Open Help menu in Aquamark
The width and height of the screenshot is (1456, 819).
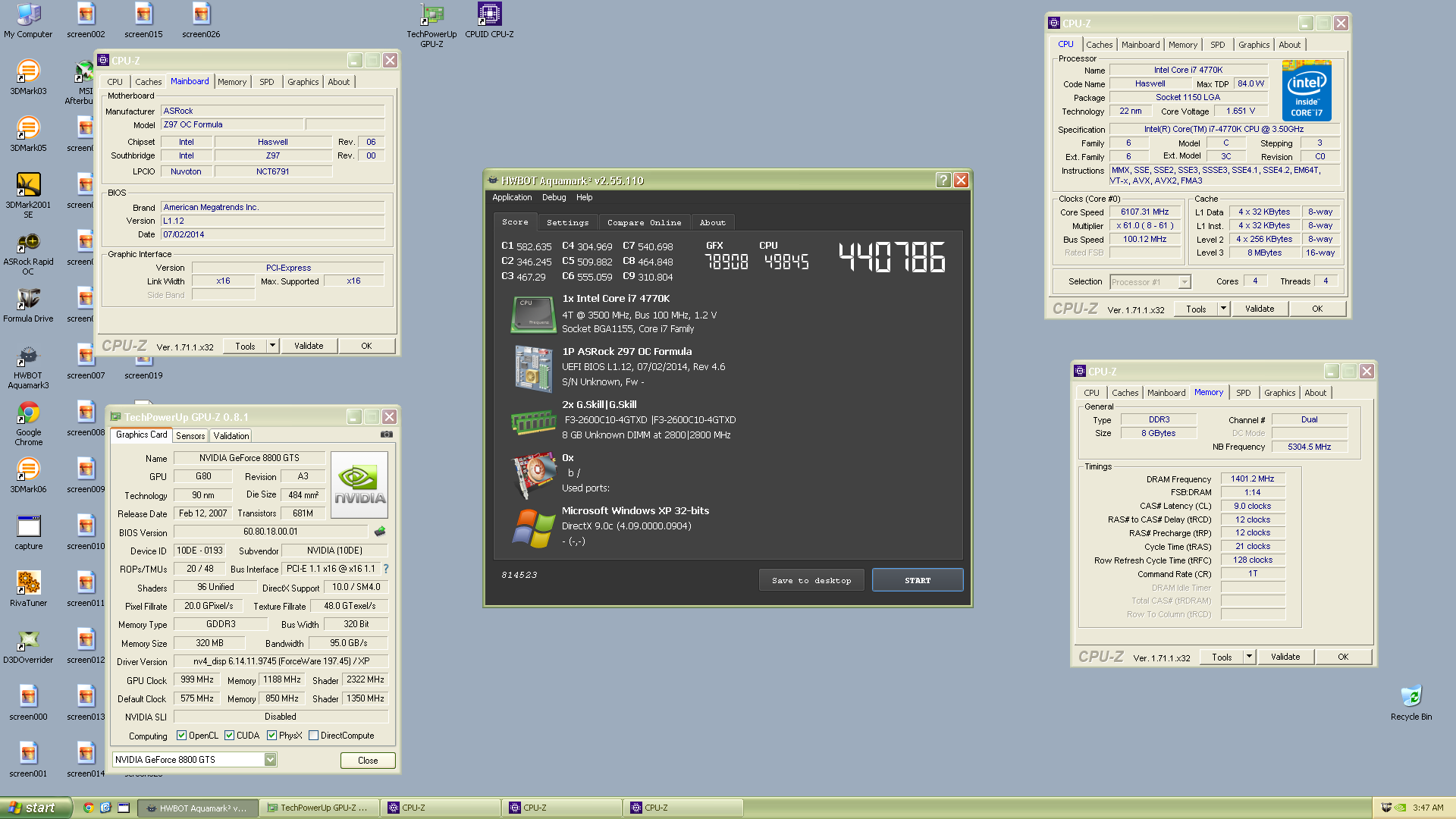pos(584,197)
